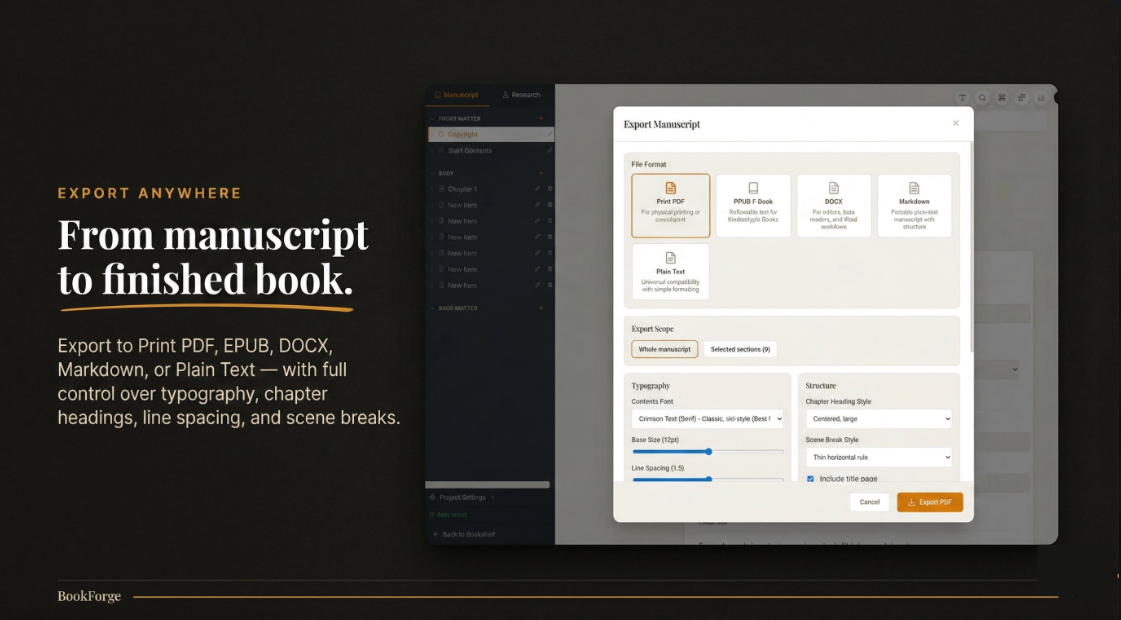This screenshot has height=620, width=1121.
Task: Click the trash icon beside Chapter 1
Action: (549, 189)
